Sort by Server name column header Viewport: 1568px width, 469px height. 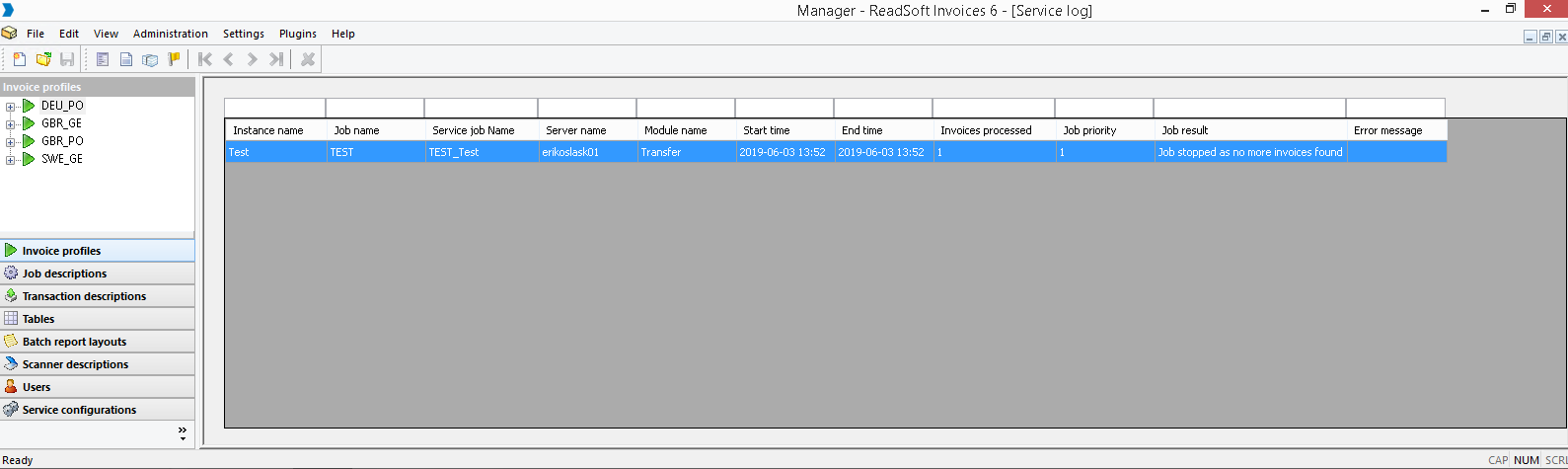587,130
